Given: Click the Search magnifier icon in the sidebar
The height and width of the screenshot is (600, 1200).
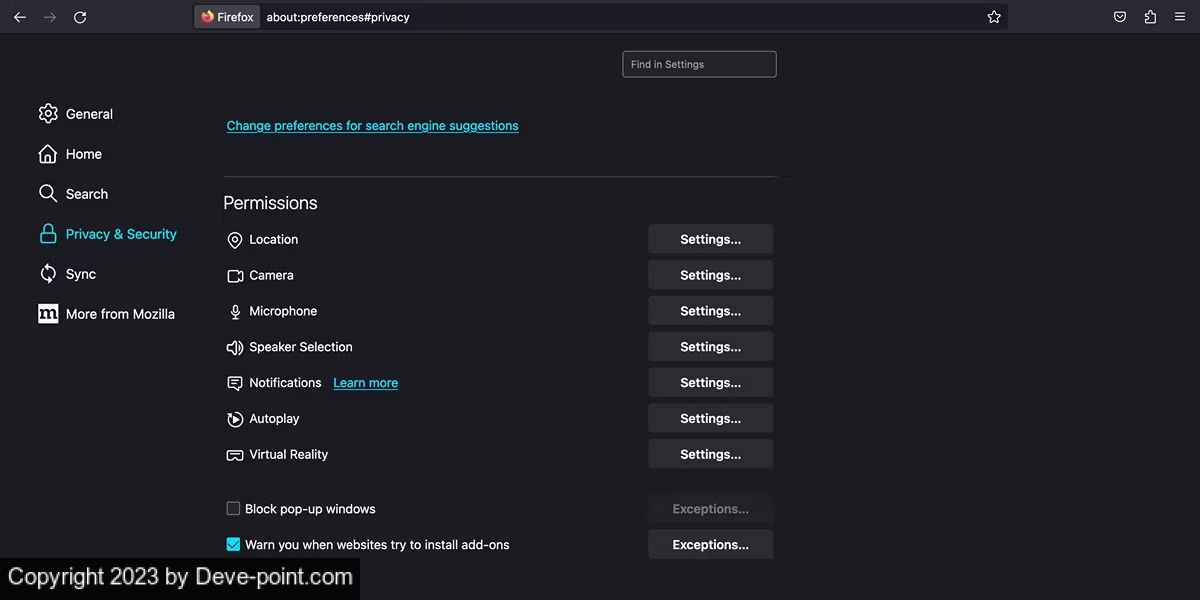Looking at the screenshot, I should click(x=48, y=194).
